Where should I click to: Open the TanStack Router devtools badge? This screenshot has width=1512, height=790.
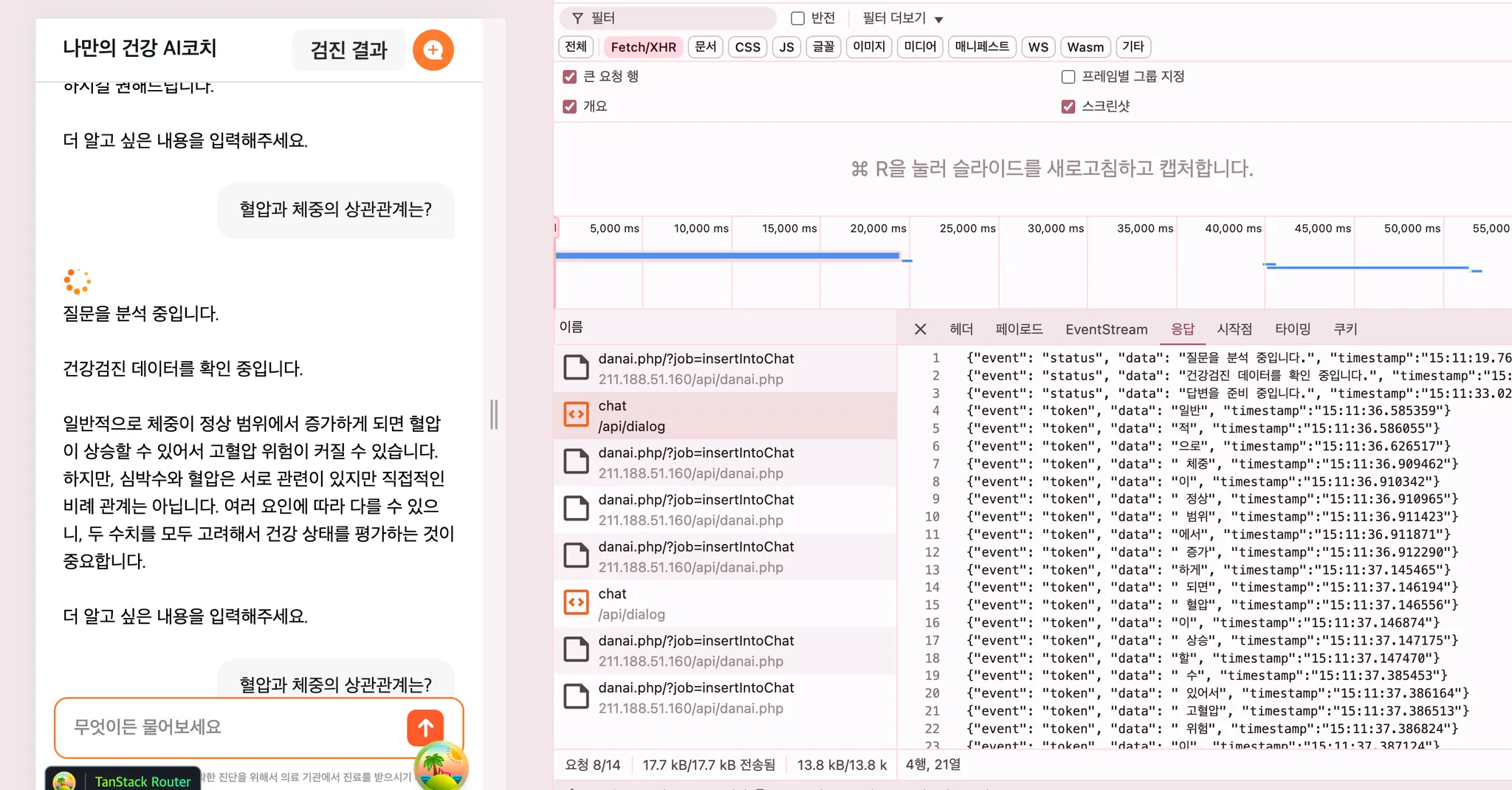tap(123, 780)
